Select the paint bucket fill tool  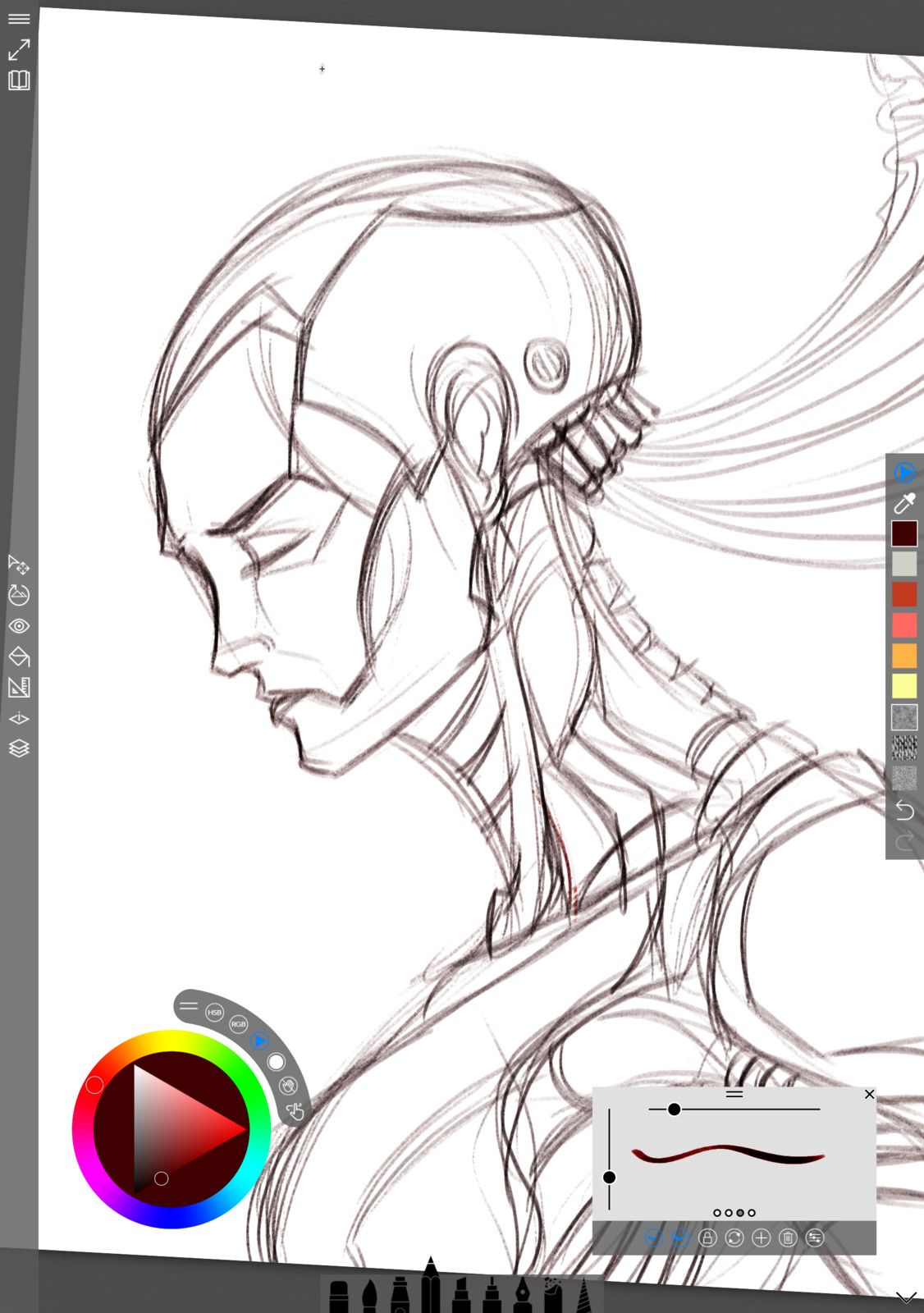[x=19, y=656]
